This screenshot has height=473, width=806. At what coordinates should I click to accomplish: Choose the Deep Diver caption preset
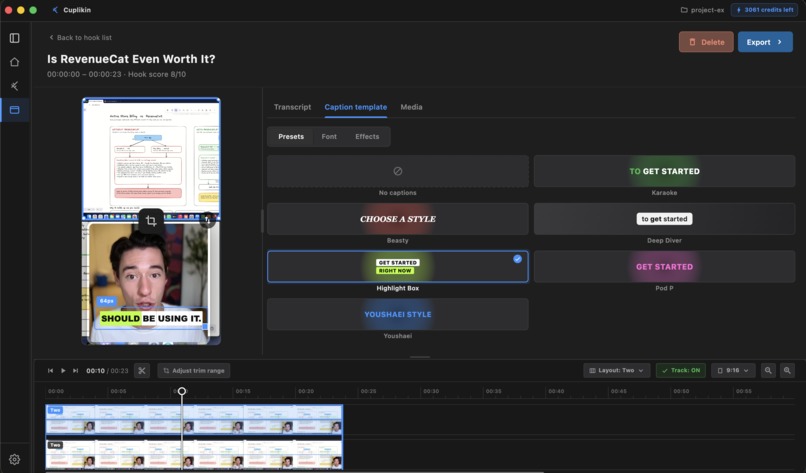665,219
